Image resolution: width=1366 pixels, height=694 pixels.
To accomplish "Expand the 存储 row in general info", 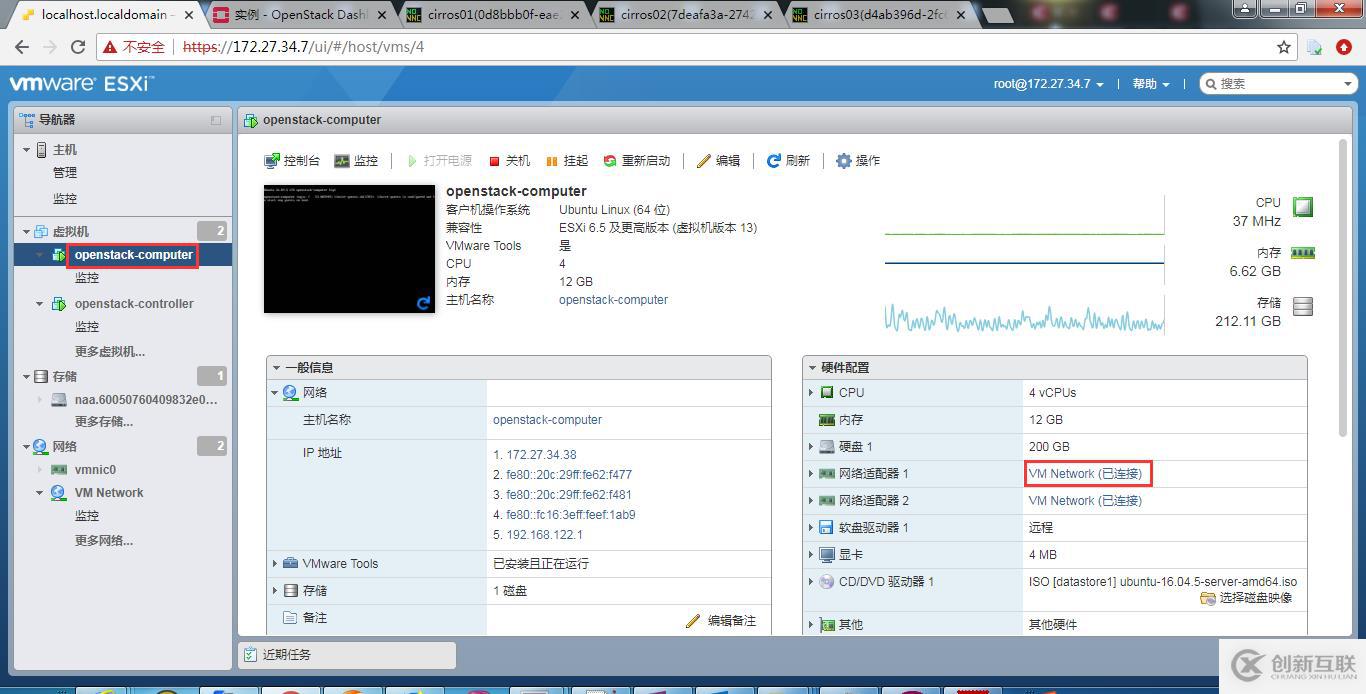I will click(275, 591).
